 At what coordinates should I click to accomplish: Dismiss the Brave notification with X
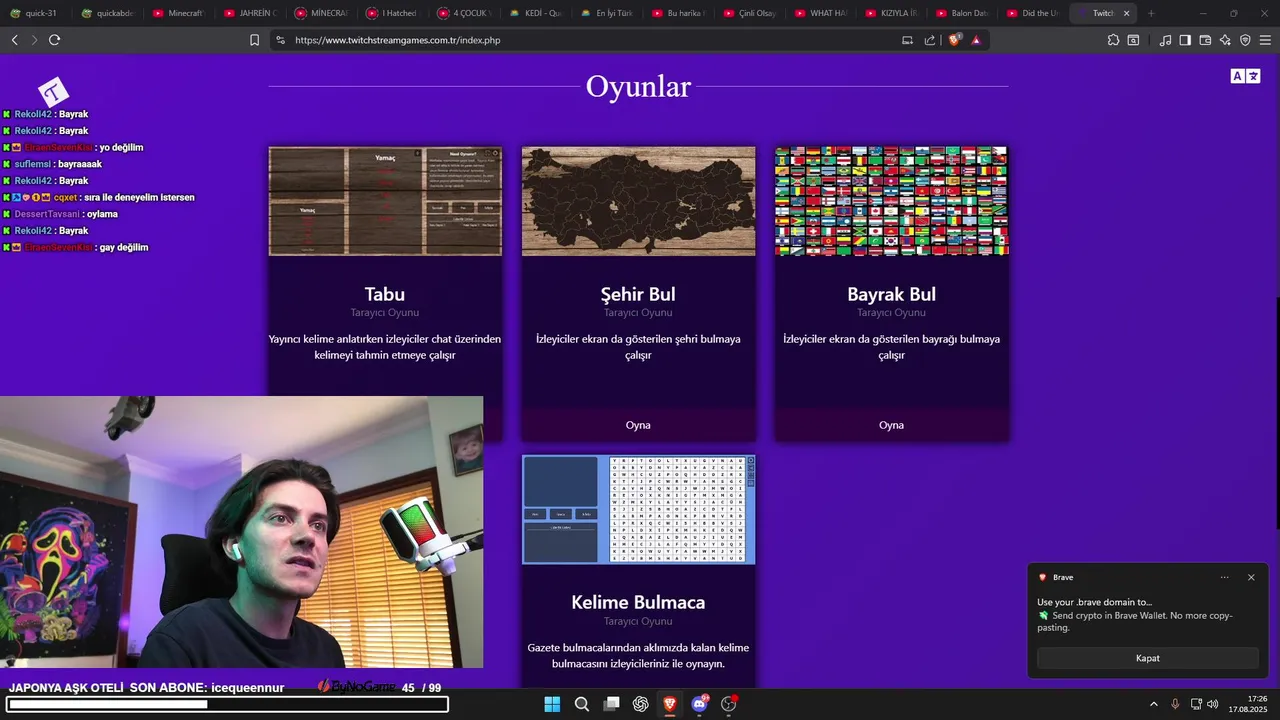(1251, 577)
